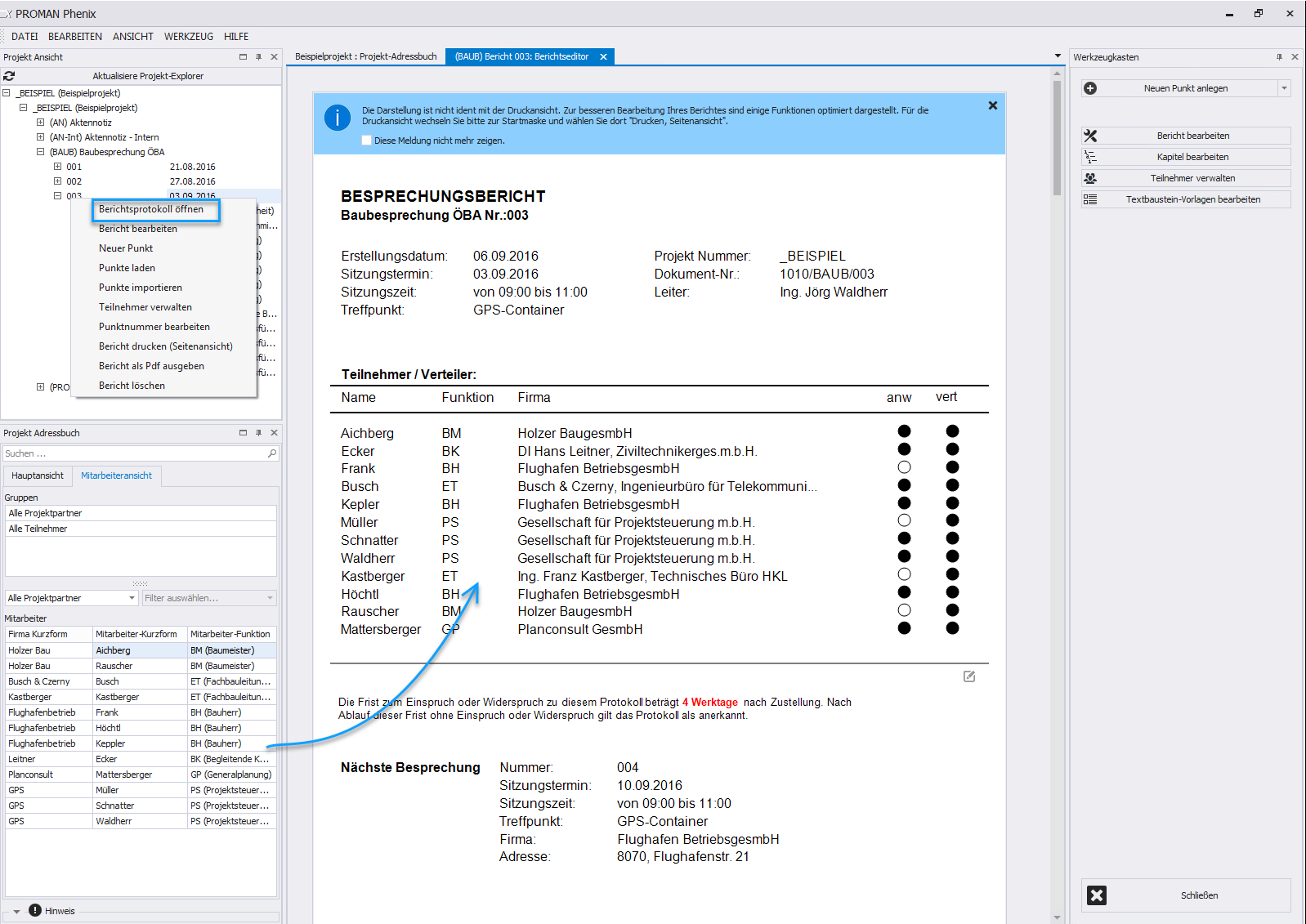Toggle Aichberg's anw attendance circle
The width and height of the screenshot is (1306, 924).
click(x=904, y=431)
